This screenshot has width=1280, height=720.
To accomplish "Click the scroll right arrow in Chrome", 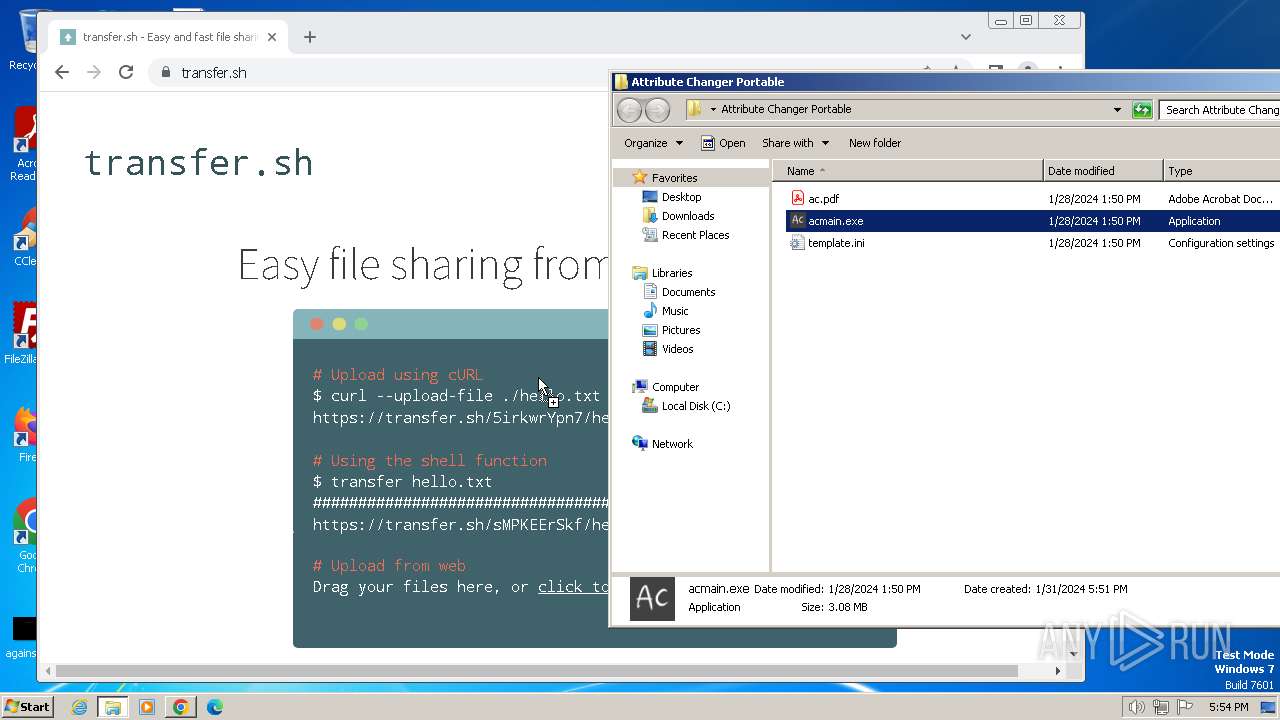I will click(x=1058, y=671).
